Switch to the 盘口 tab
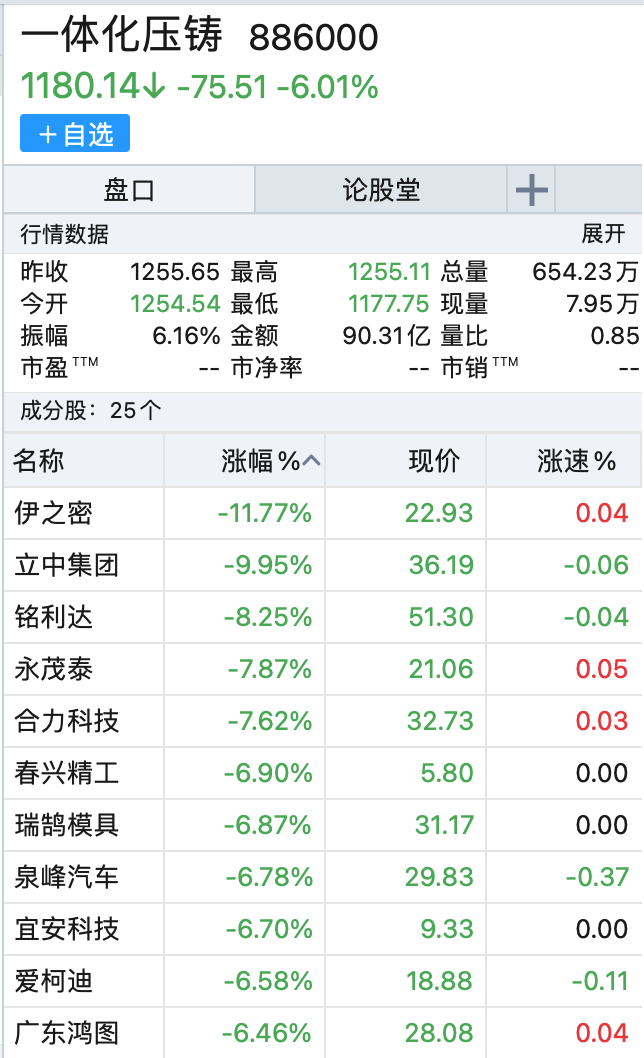 point(129,189)
